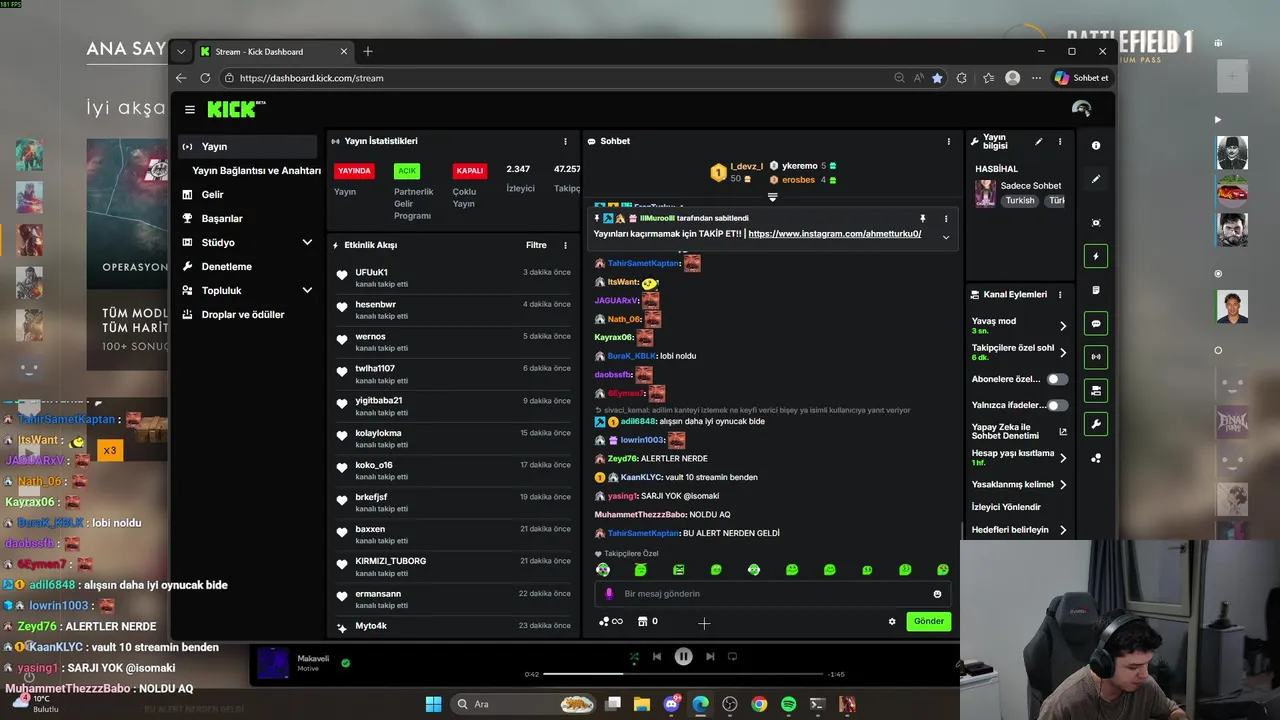Open Etkinlik Akışı three-dot menu
This screenshot has height=720, width=1280.
(565, 245)
